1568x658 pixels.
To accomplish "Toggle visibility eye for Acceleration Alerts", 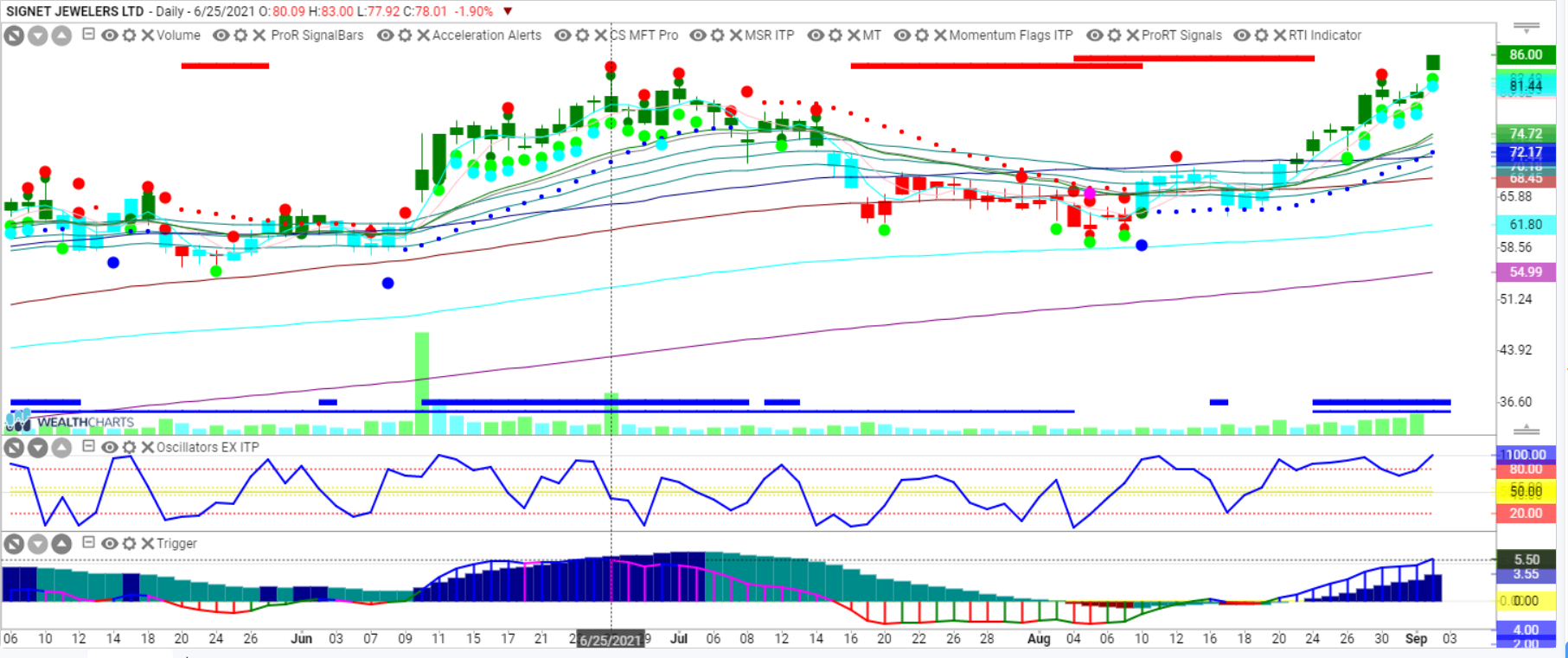I will click(386, 35).
